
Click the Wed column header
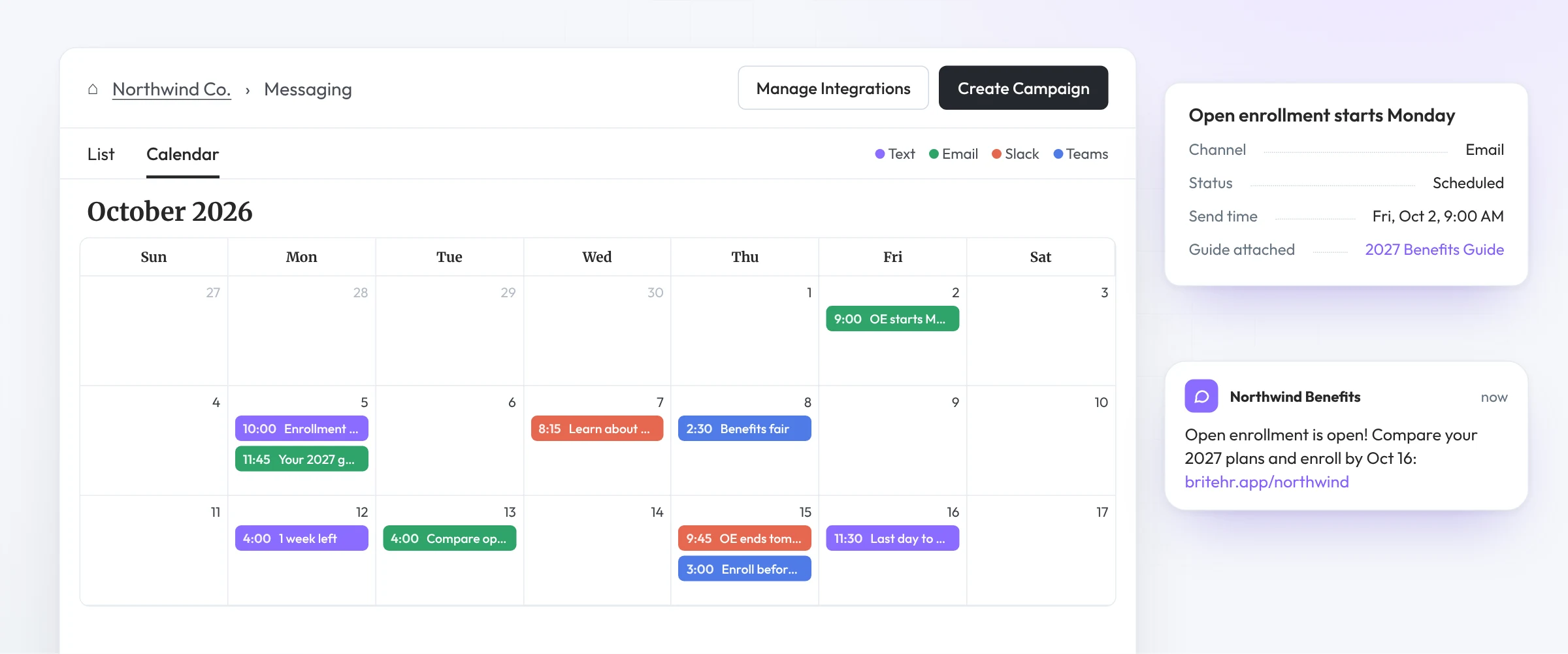(597, 257)
